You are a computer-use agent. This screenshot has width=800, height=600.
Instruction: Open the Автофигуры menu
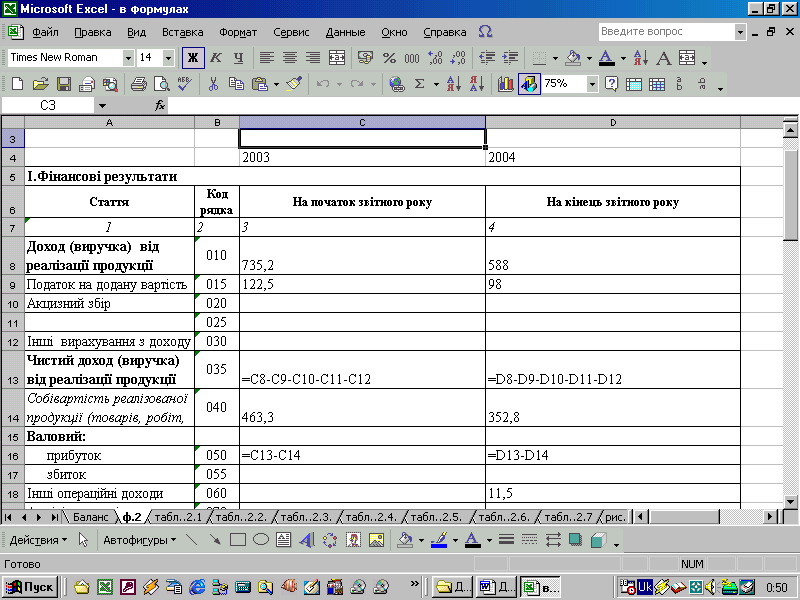139,540
